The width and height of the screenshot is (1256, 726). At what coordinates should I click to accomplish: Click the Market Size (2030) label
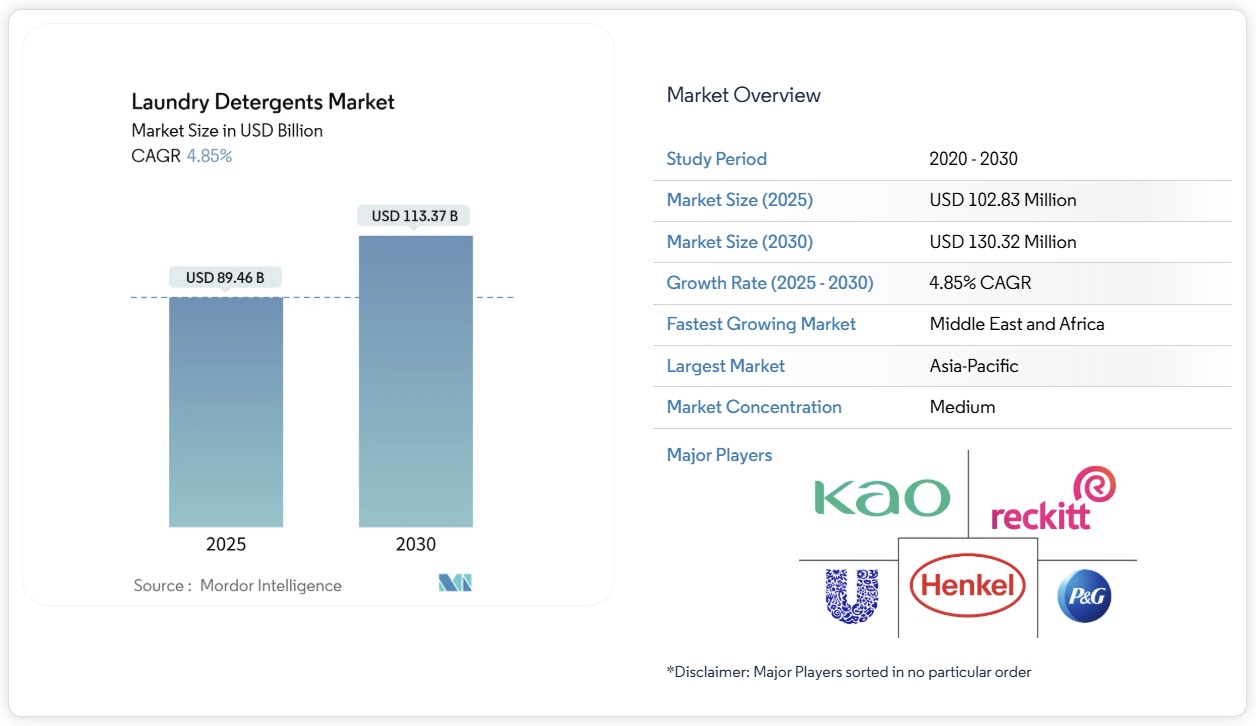pos(739,242)
